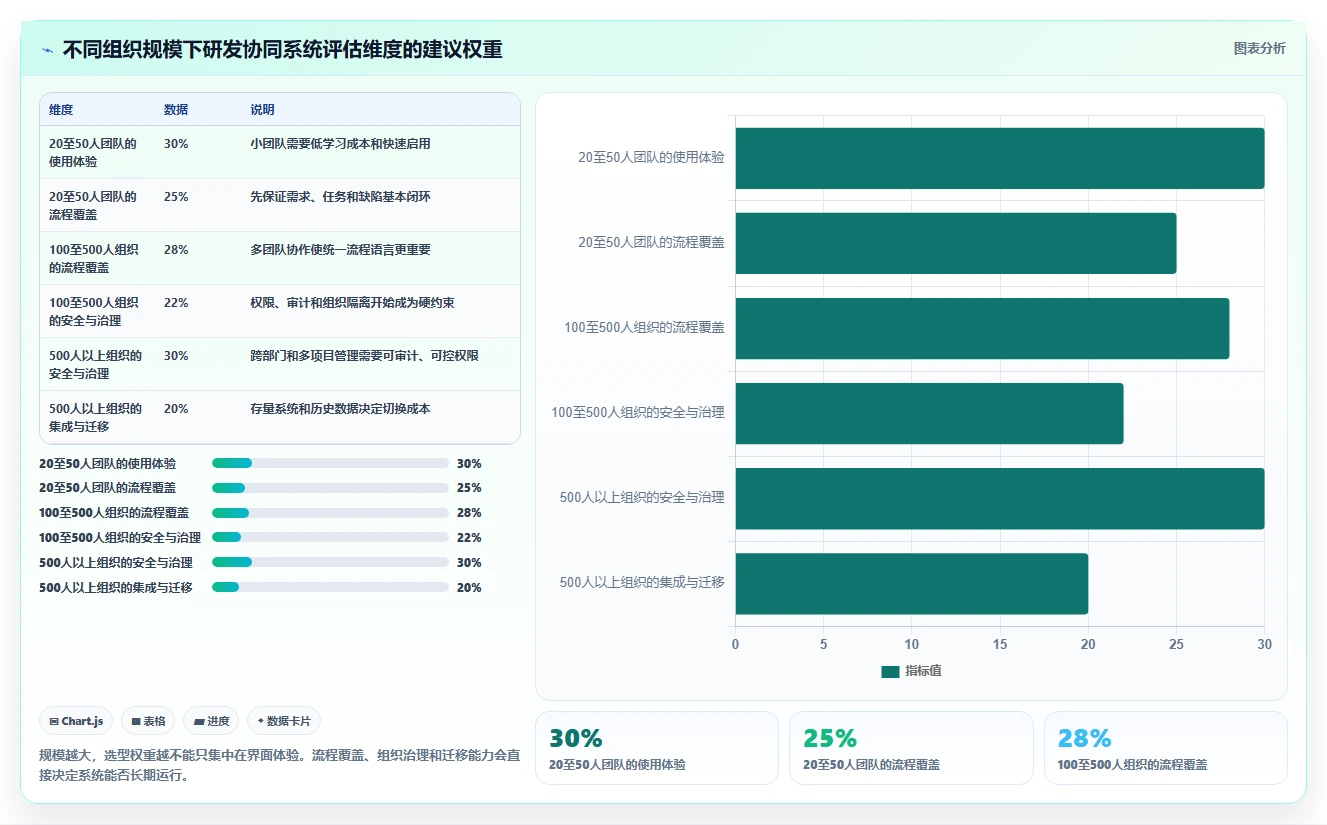
Task: Select the 表格 tag chip
Action: 148,721
